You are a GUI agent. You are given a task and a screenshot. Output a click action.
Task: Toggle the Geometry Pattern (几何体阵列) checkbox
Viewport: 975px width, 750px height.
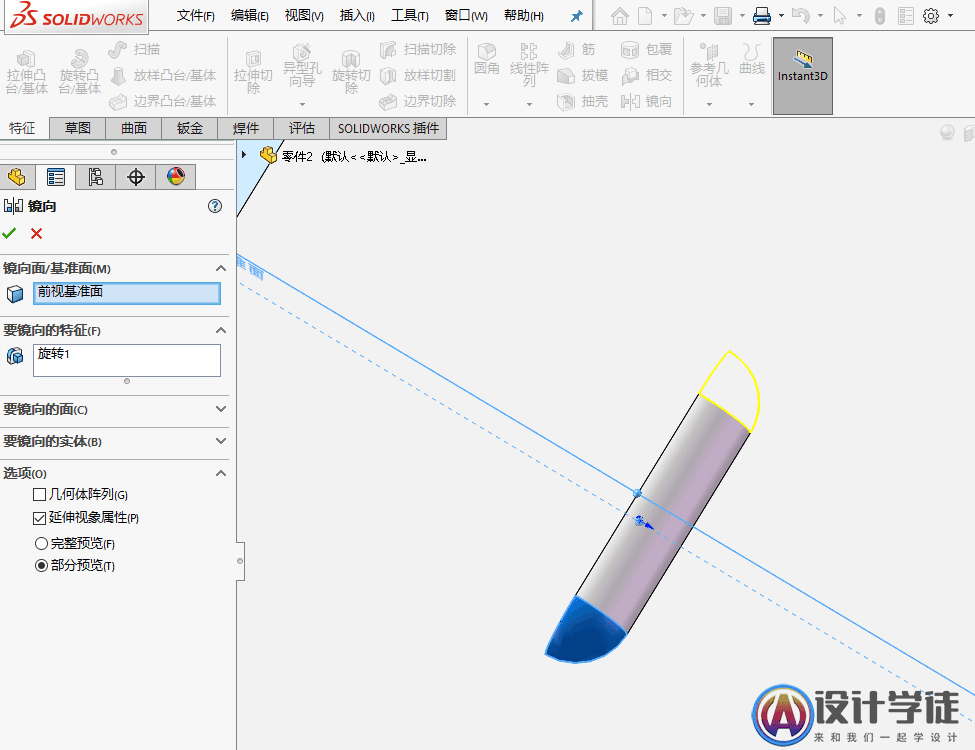point(39,494)
